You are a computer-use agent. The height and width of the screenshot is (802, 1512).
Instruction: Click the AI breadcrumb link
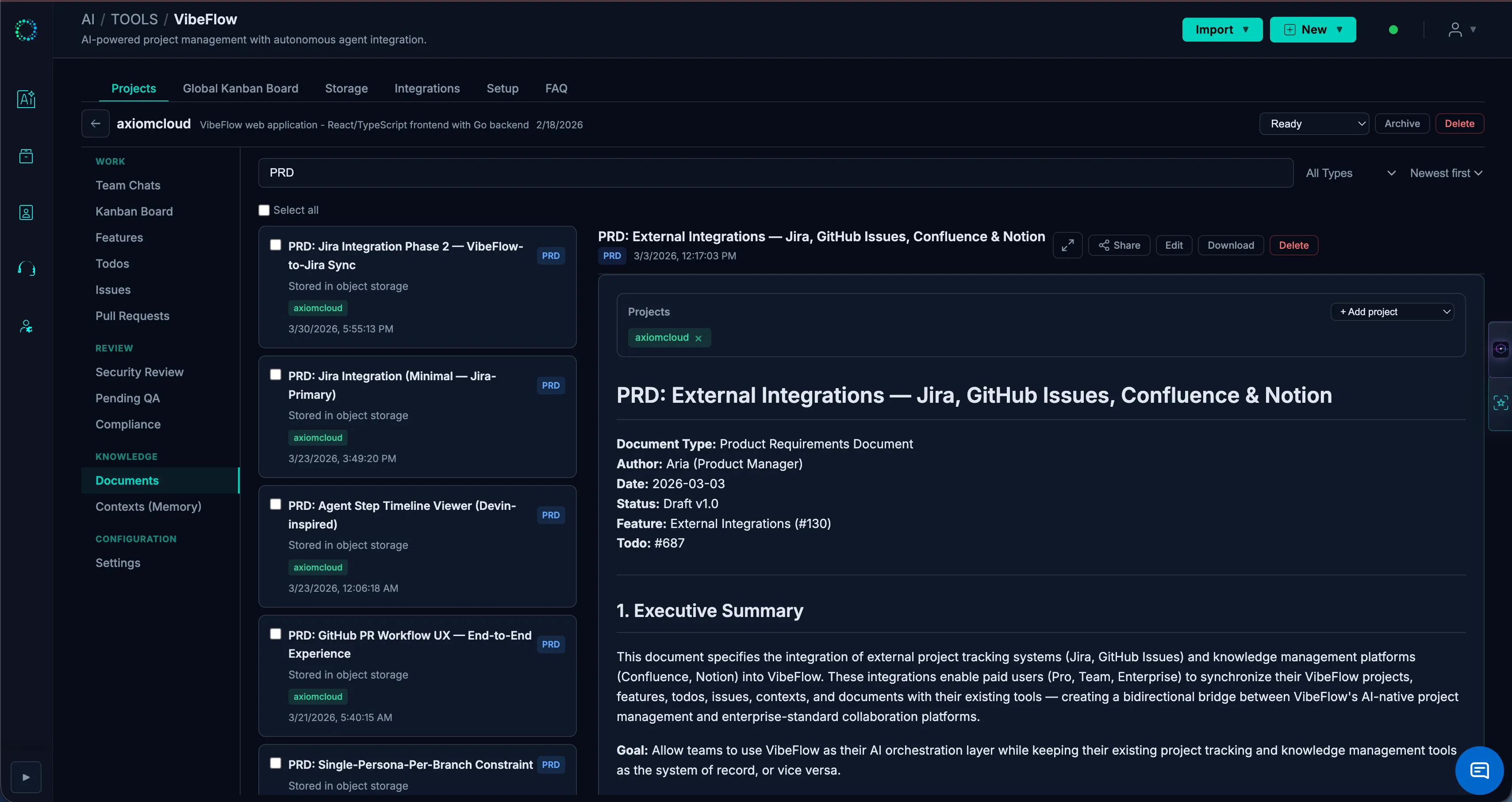click(x=88, y=19)
